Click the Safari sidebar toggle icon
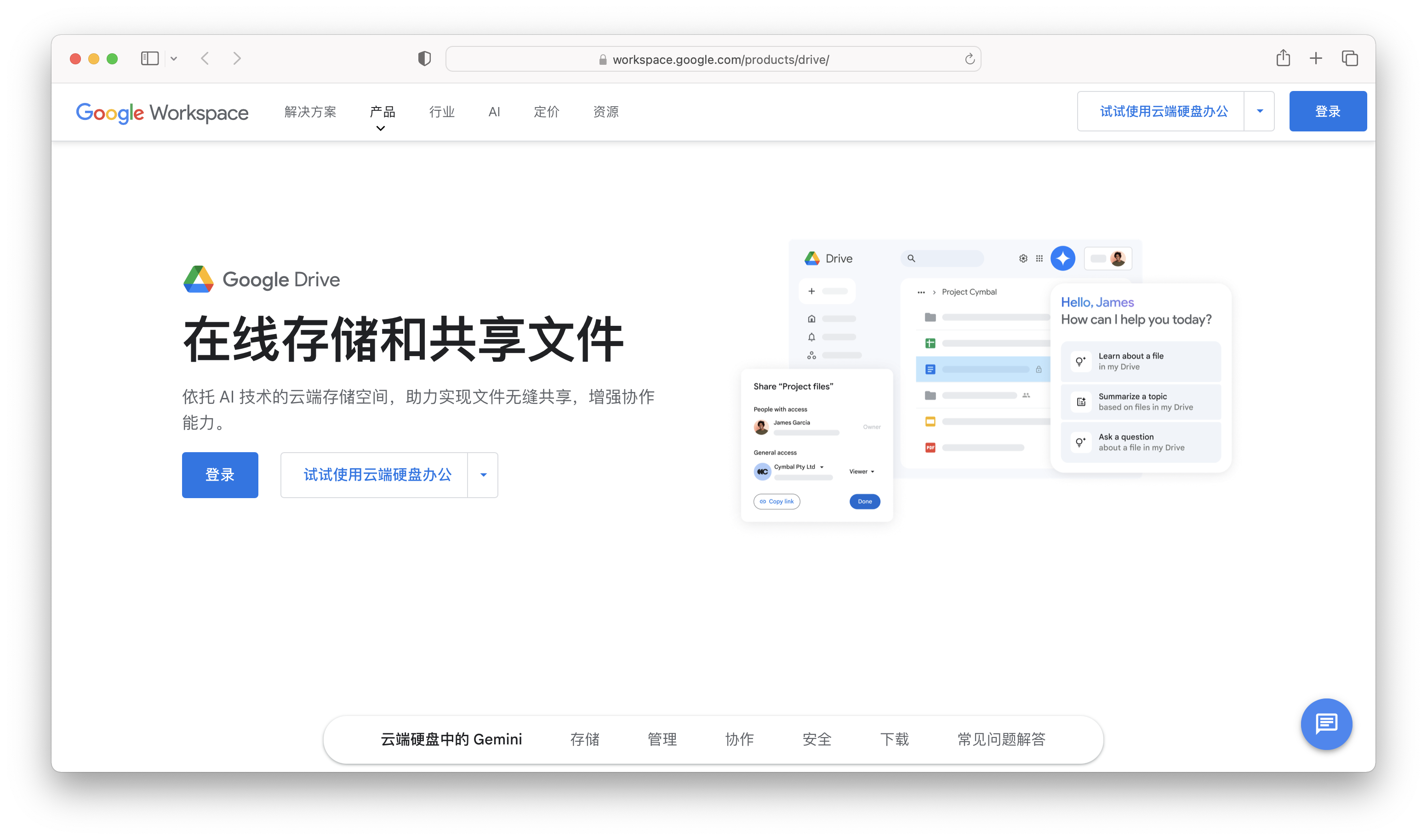1427x840 pixels. (x=149, y=58)
